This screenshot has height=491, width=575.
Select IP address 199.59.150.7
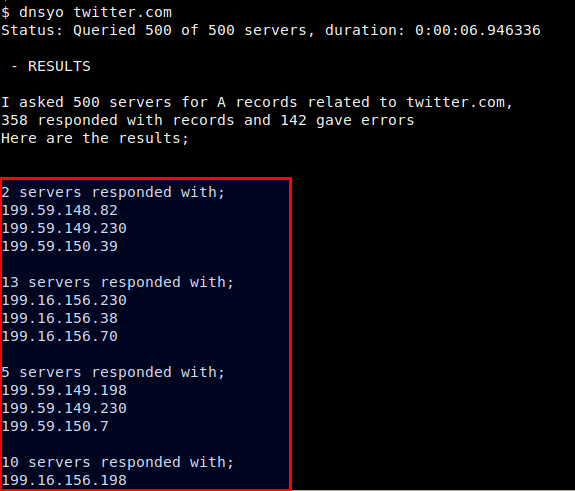click(55, 426)
